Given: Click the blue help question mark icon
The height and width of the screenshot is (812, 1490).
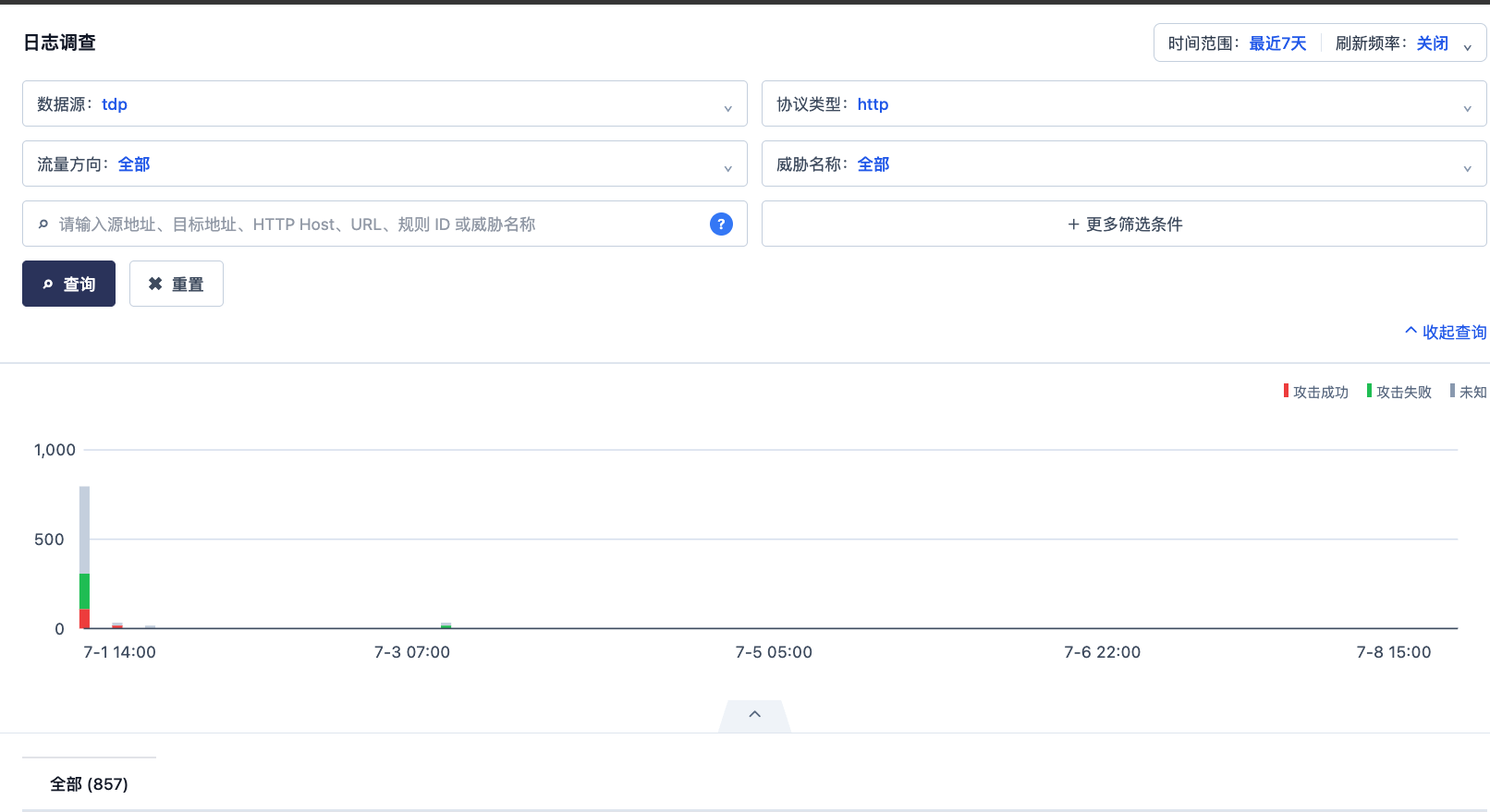Looking at the screenshot, I should 721,224.
